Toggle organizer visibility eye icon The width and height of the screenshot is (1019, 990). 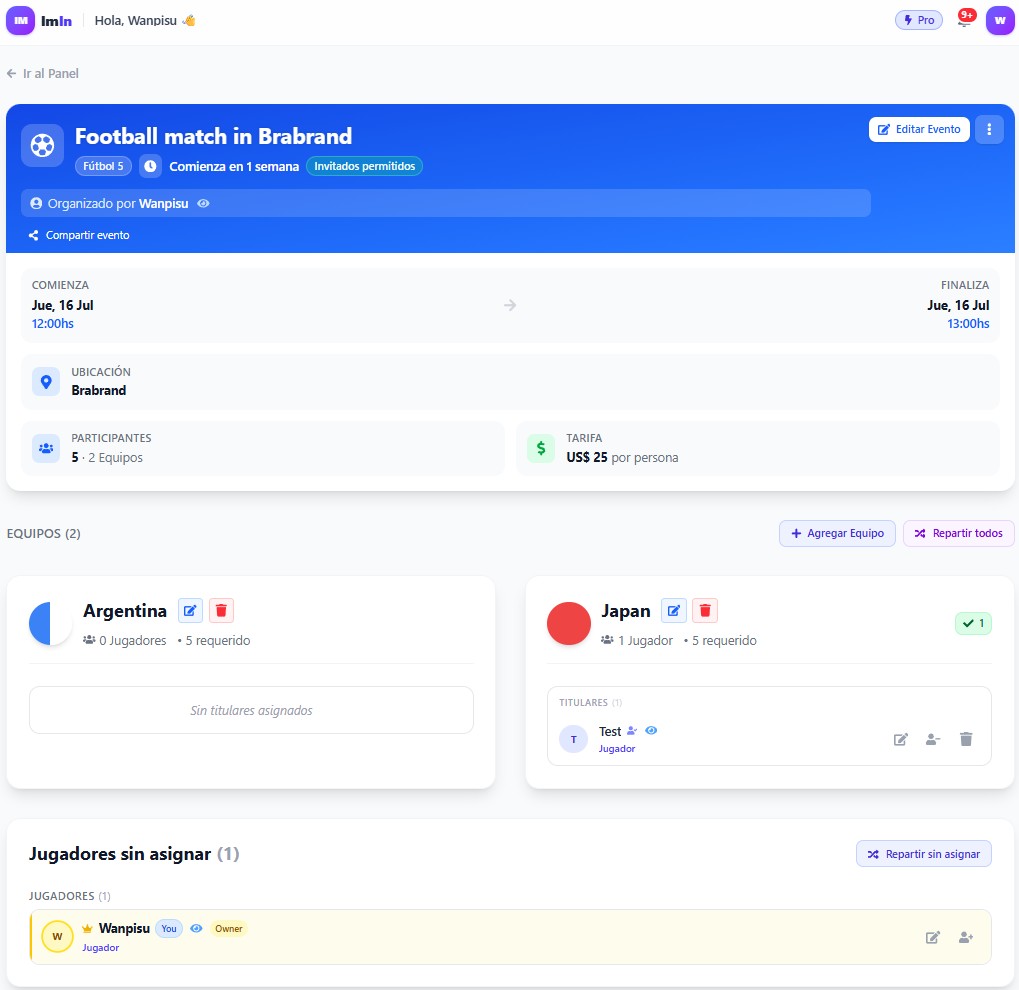203,203
